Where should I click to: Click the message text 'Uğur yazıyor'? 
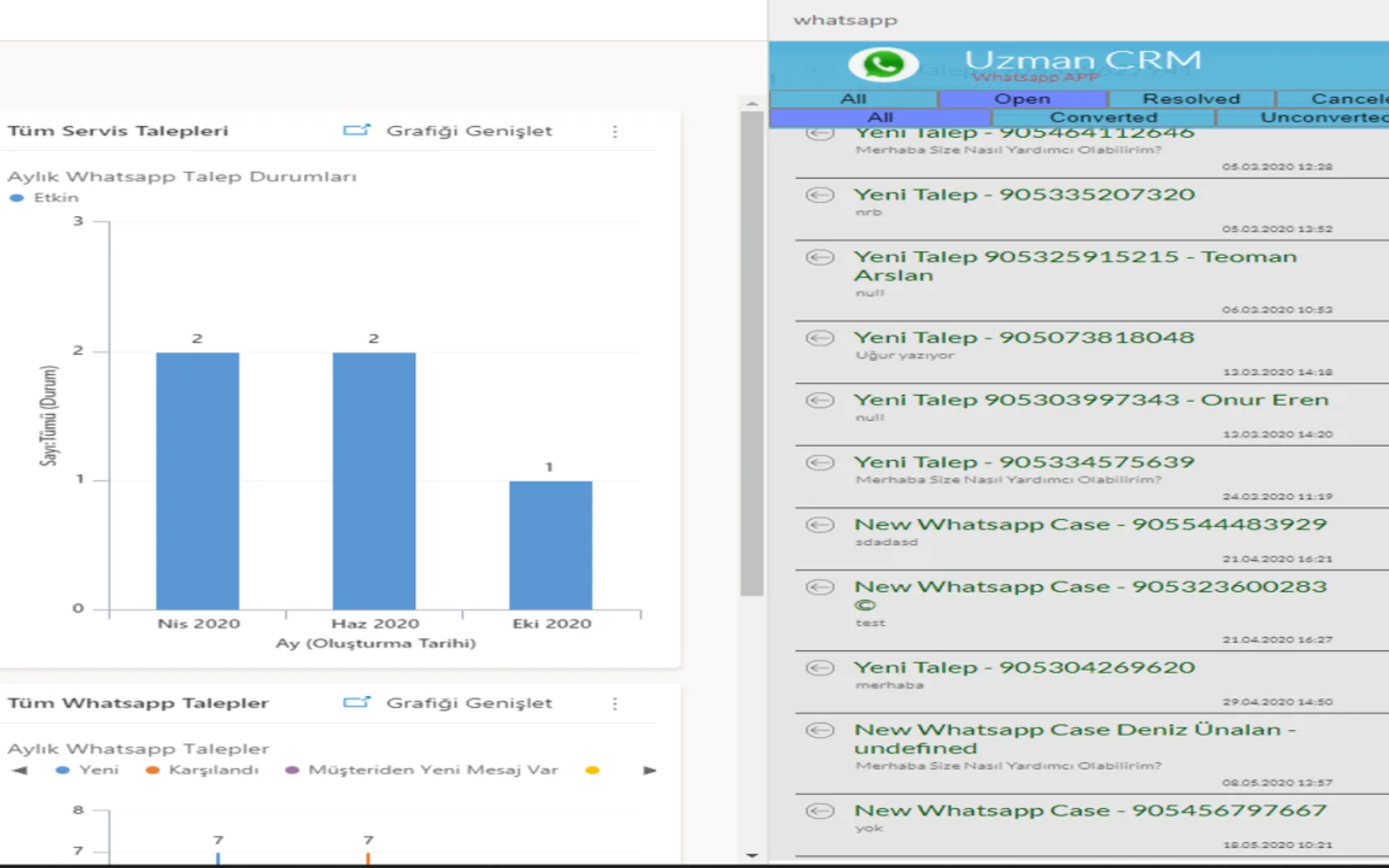click(x=905, y=355)
